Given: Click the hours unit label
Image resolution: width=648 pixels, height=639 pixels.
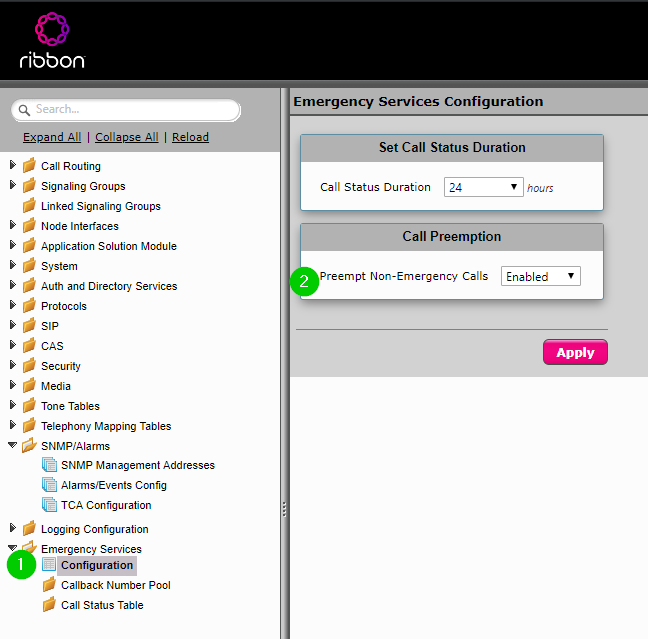Looking at the screenshot, I should pos(540,188).
